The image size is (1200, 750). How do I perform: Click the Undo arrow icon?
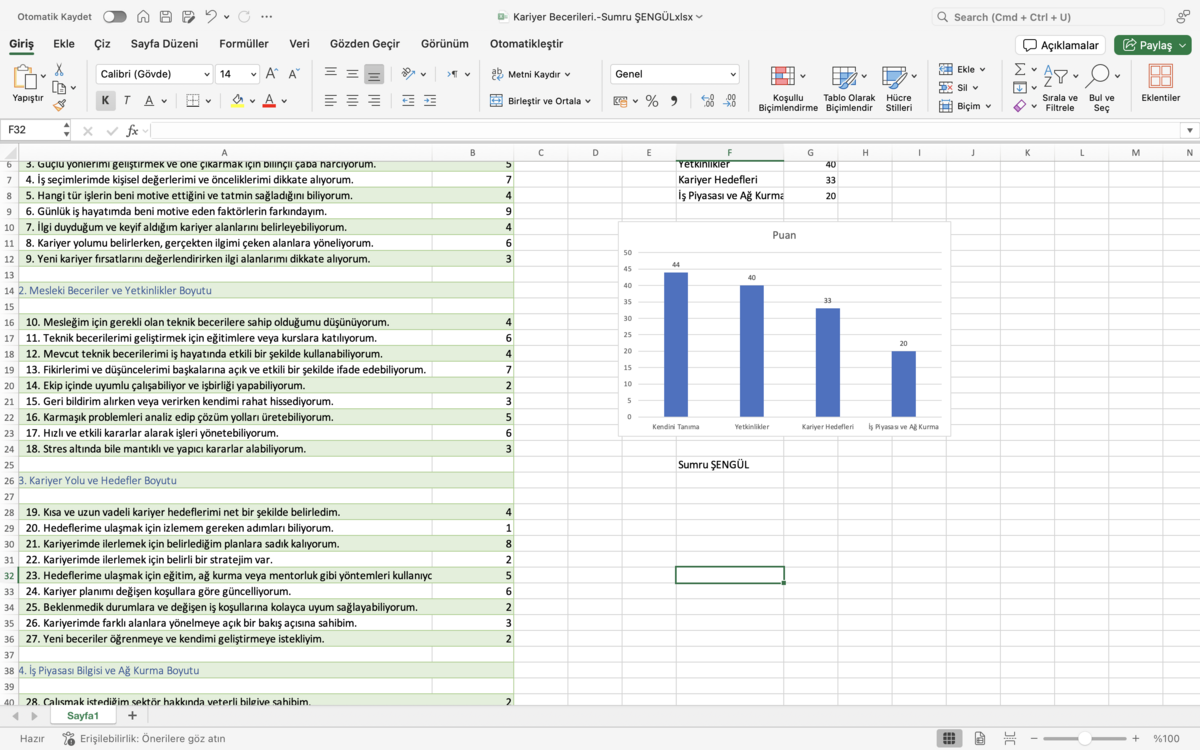point(210,17)
